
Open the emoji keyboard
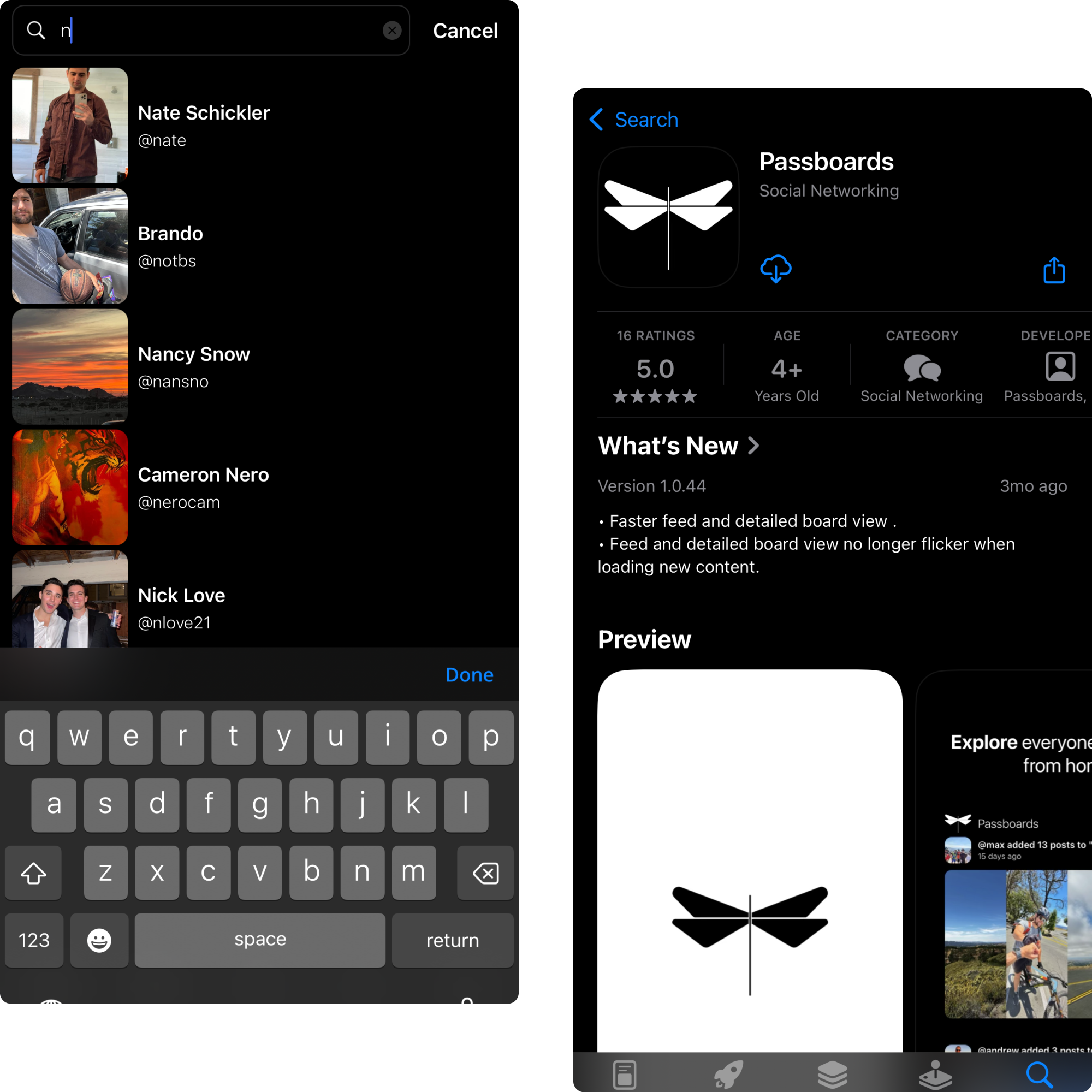[x=99, y=940]
